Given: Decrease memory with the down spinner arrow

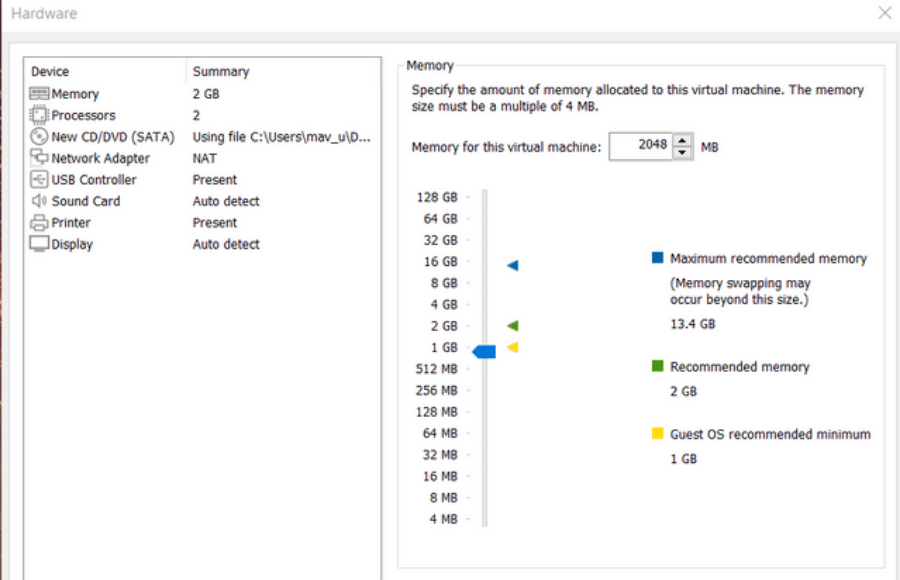Looking at the screenshot, I should click(x=682, y=153).
